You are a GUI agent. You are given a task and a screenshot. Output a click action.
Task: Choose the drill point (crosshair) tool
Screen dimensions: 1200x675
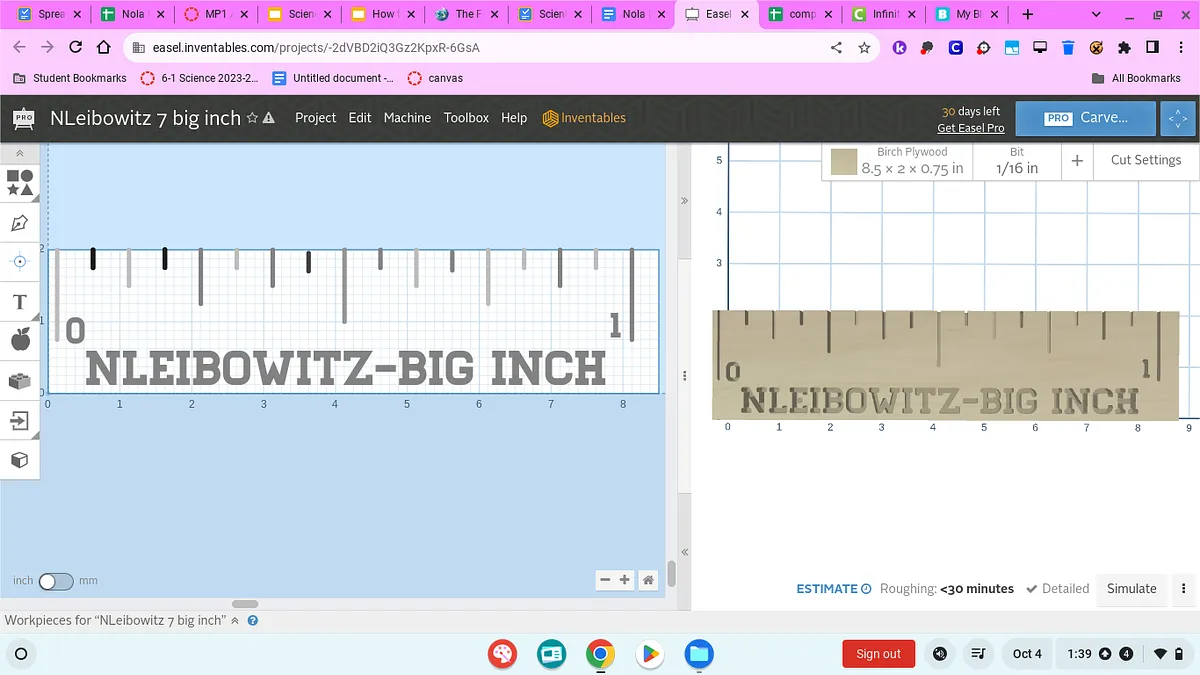[x=20, y=261]
